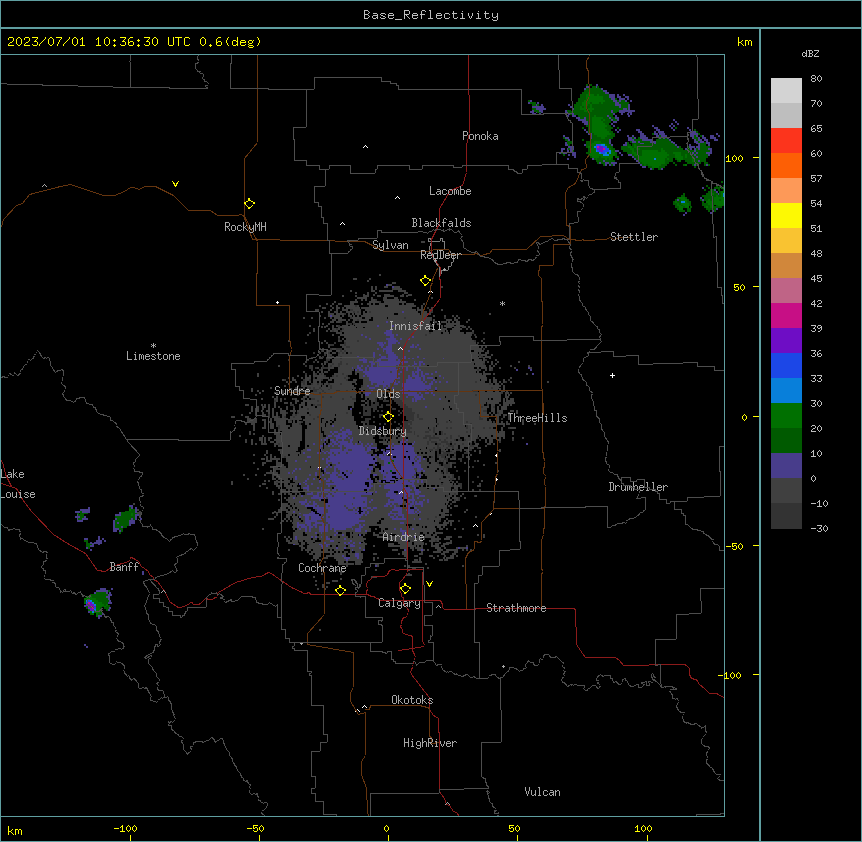
Task: Click the HighRiver city label
Action: (430, 743)
